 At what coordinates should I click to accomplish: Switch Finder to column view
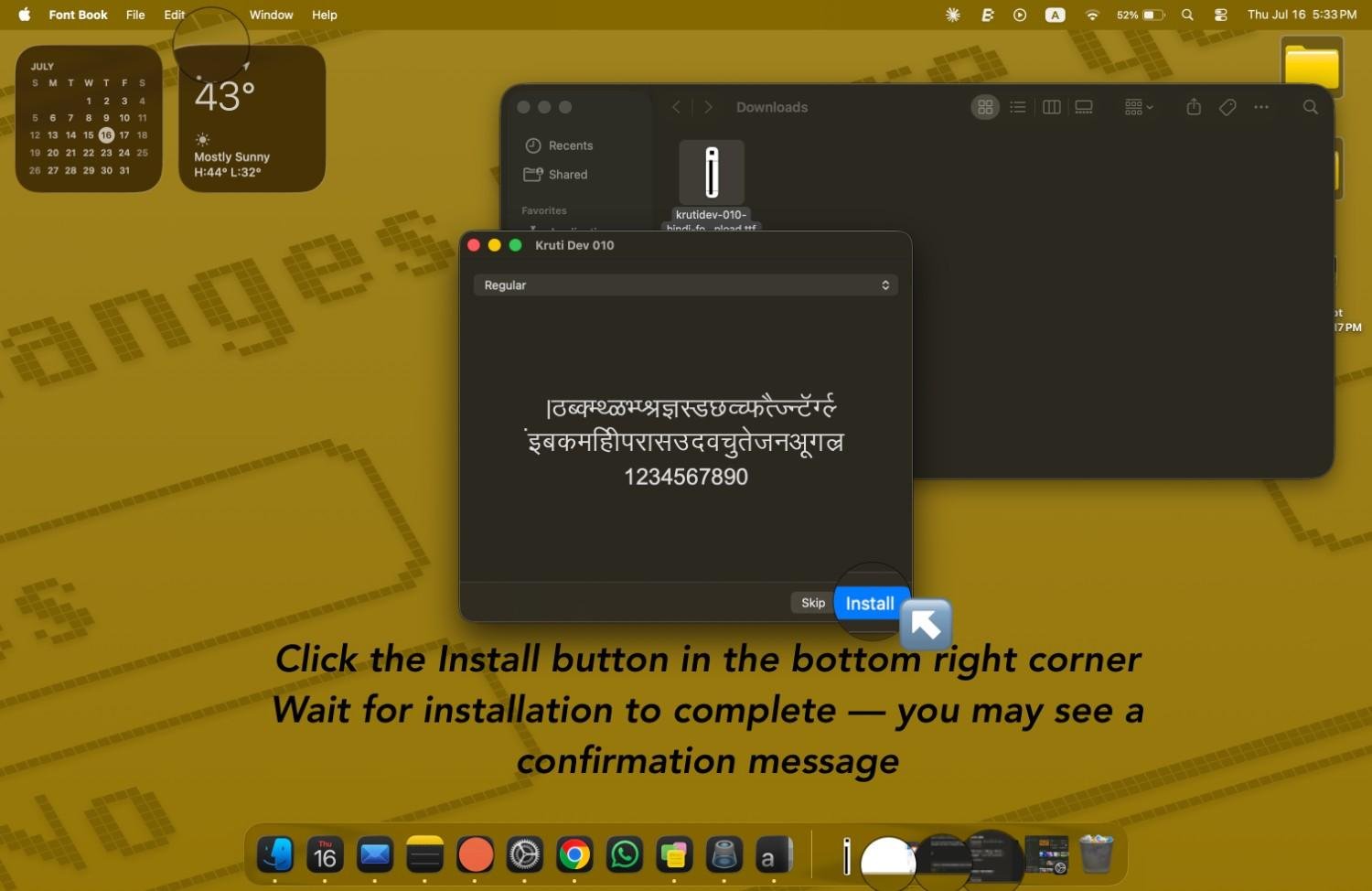tap(1052, 107)
